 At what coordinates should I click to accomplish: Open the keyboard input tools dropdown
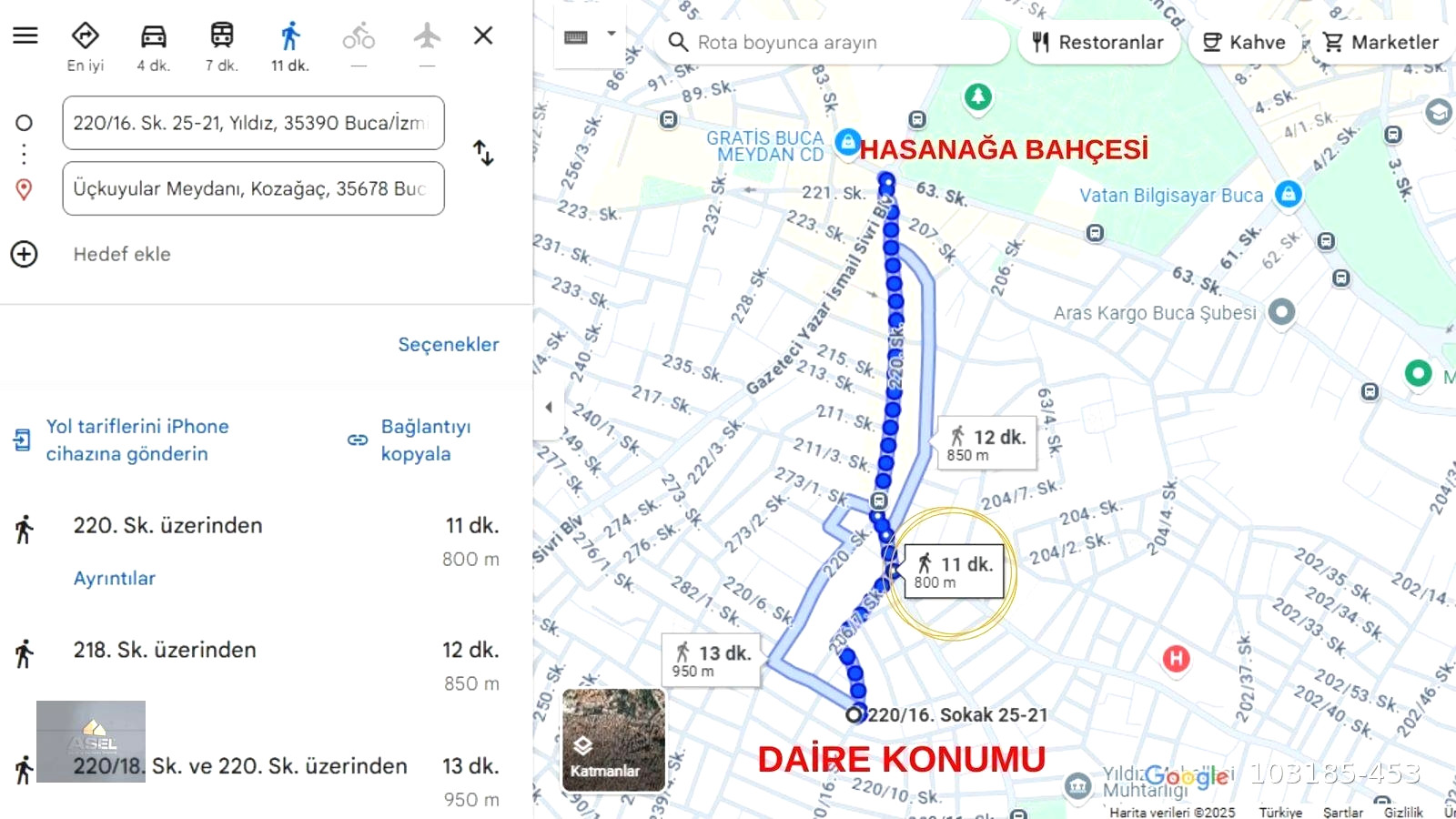tap(590, 36)
